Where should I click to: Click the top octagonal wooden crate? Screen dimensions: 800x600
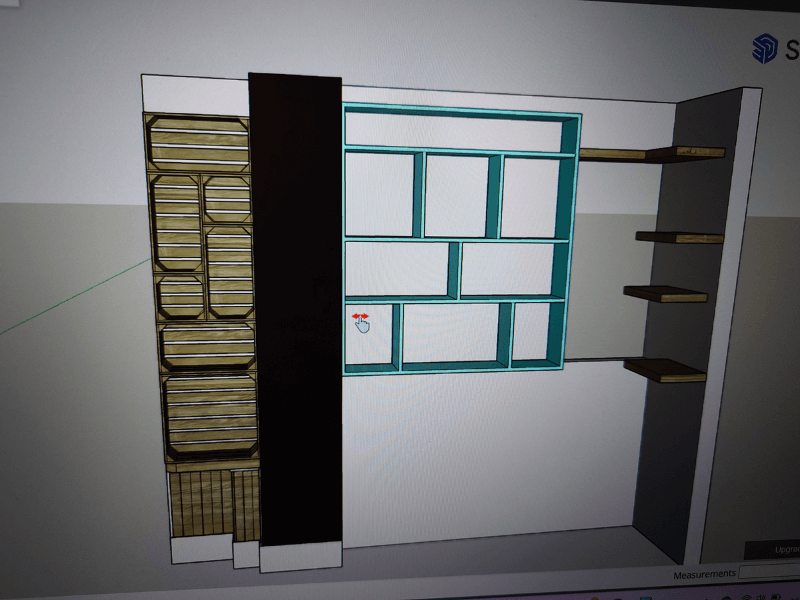198,143
